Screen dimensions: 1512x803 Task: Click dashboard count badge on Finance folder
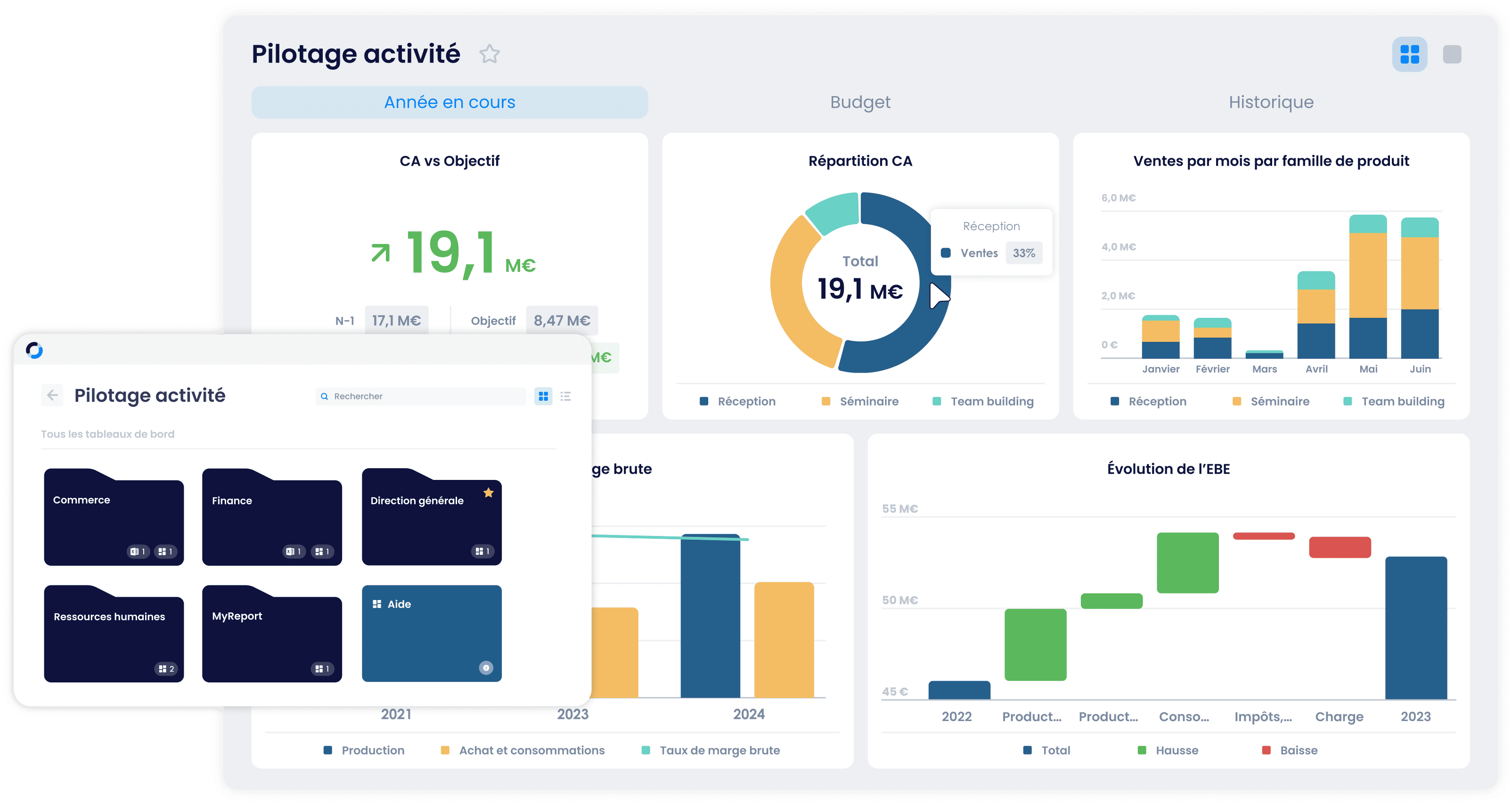322,552
